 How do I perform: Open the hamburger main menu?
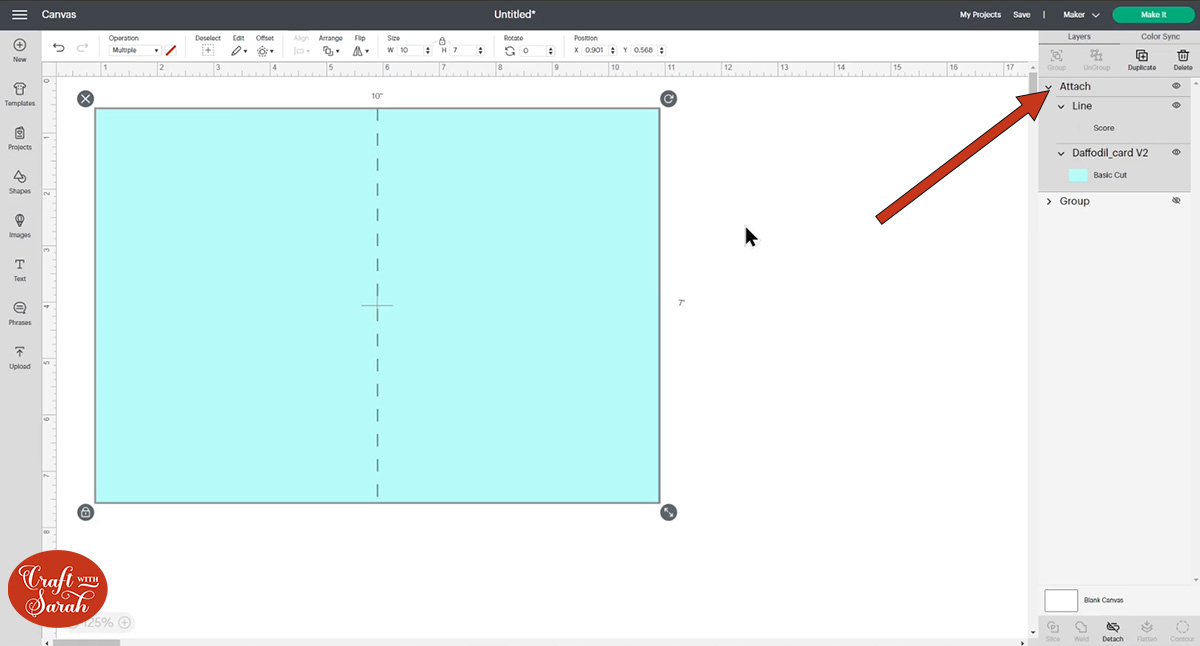pos(19,15)
